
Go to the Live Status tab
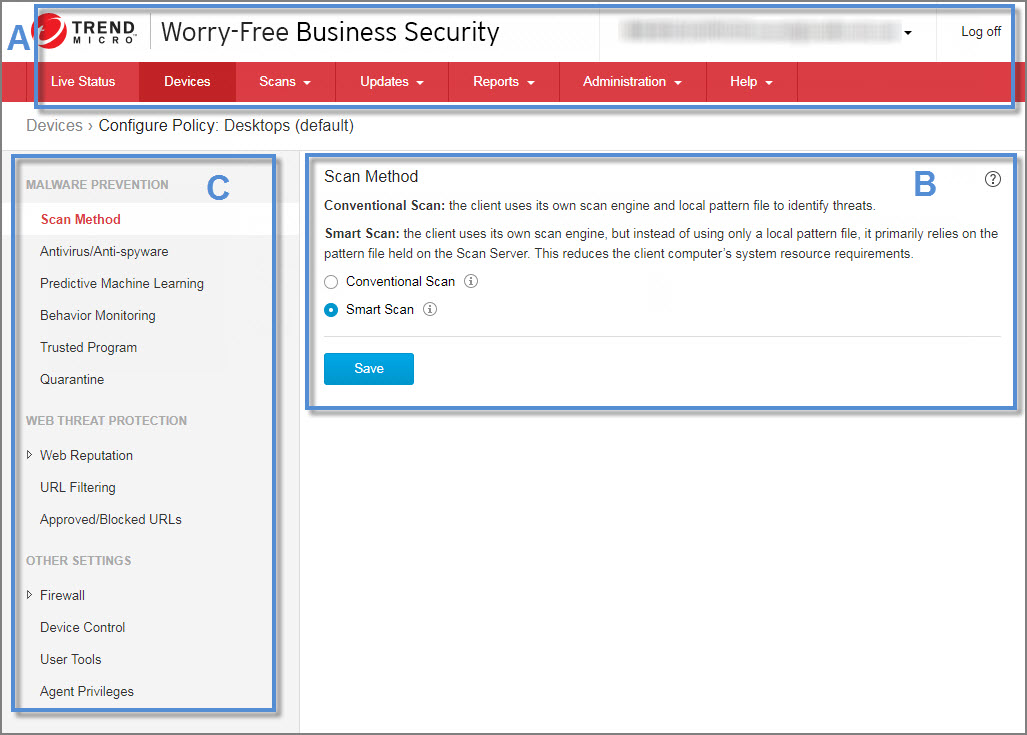point(83,82)
